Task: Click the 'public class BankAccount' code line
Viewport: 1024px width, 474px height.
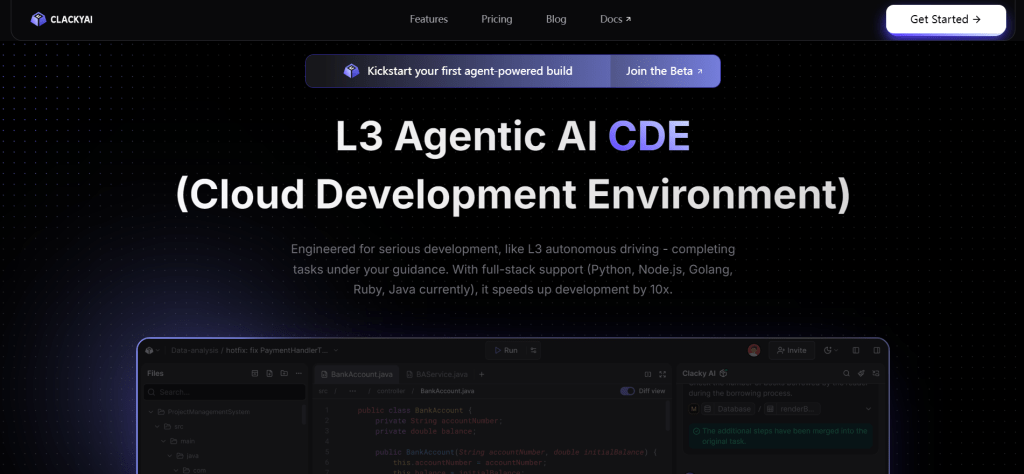Action: pos(414,410)
